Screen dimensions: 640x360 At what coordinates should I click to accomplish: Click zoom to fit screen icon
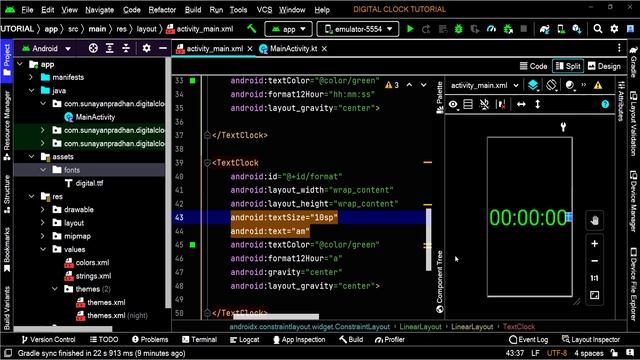[594, 295]
